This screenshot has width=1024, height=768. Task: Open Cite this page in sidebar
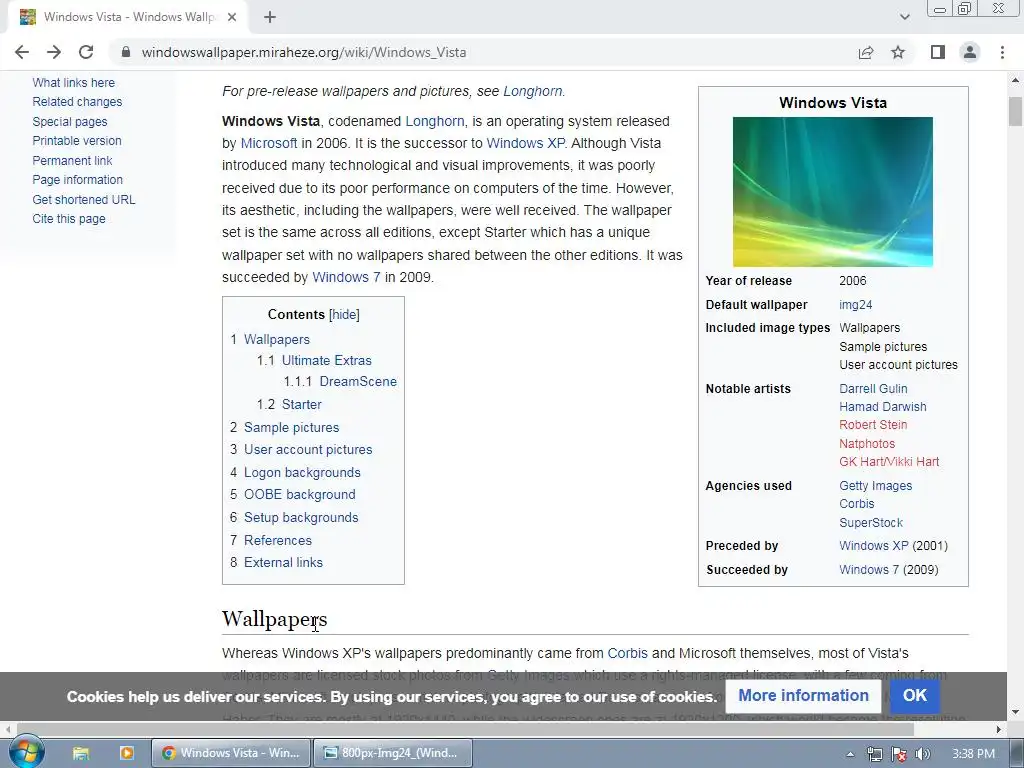69,219
